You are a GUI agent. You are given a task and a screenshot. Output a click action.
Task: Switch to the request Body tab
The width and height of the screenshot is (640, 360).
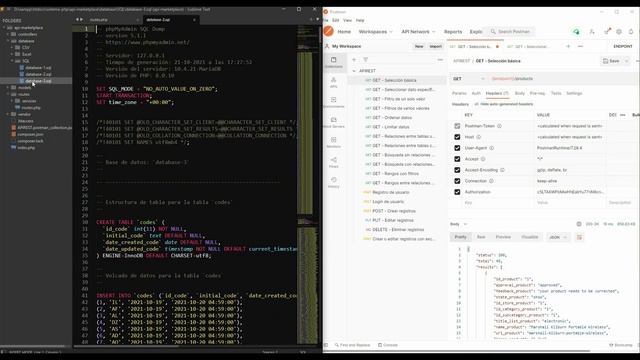point(520,93)
